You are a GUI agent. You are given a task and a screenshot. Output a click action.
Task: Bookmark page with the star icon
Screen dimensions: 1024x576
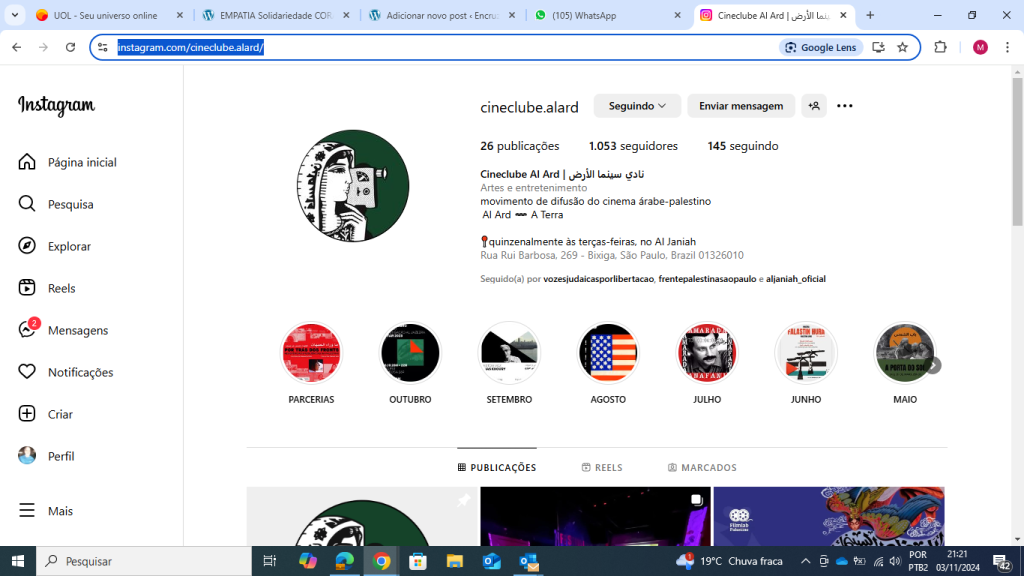click(x=902, y=47)
